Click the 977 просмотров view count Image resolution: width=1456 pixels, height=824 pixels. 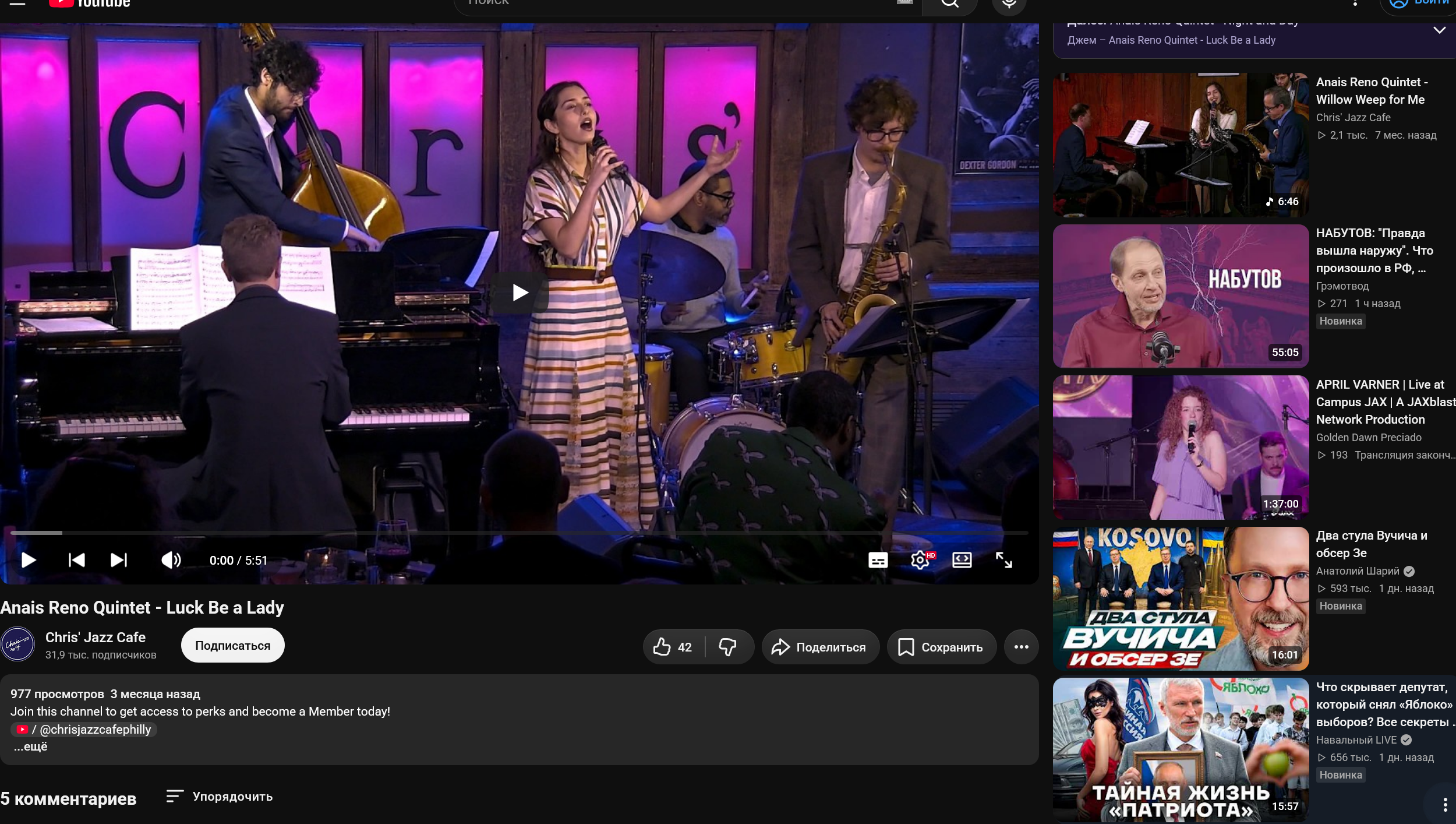[57, 694]
